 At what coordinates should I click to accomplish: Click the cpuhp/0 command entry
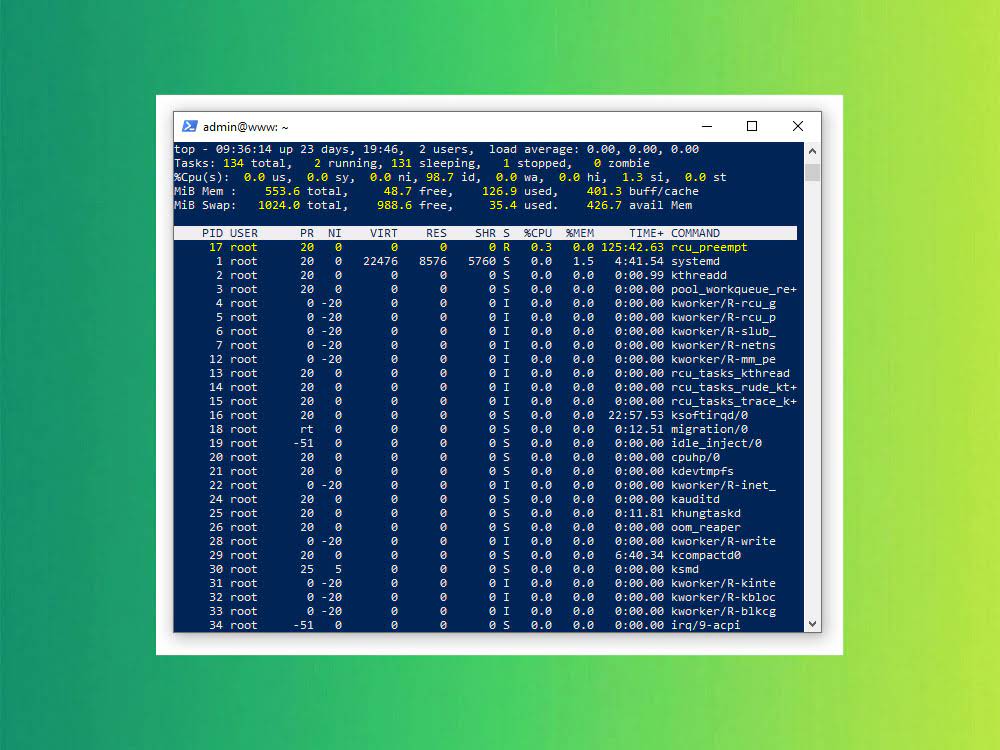coord(695,458)
